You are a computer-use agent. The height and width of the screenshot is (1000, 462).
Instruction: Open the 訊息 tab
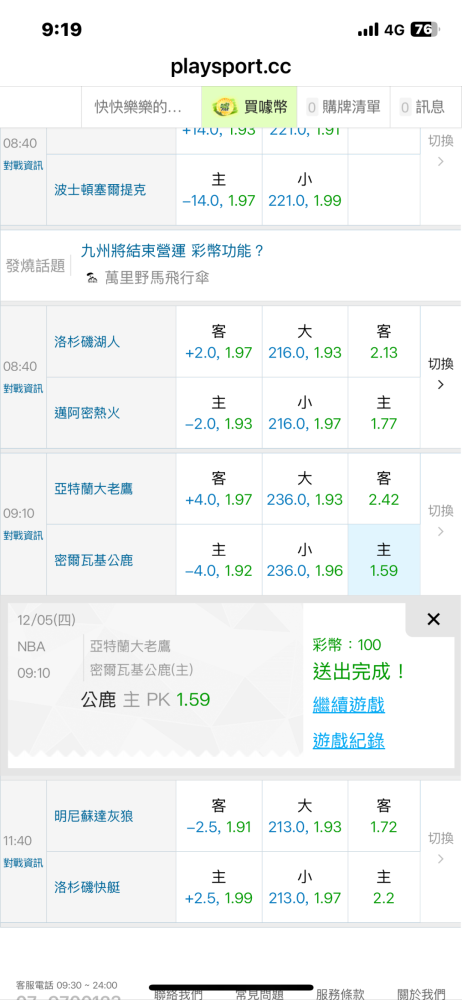point(422,107)
